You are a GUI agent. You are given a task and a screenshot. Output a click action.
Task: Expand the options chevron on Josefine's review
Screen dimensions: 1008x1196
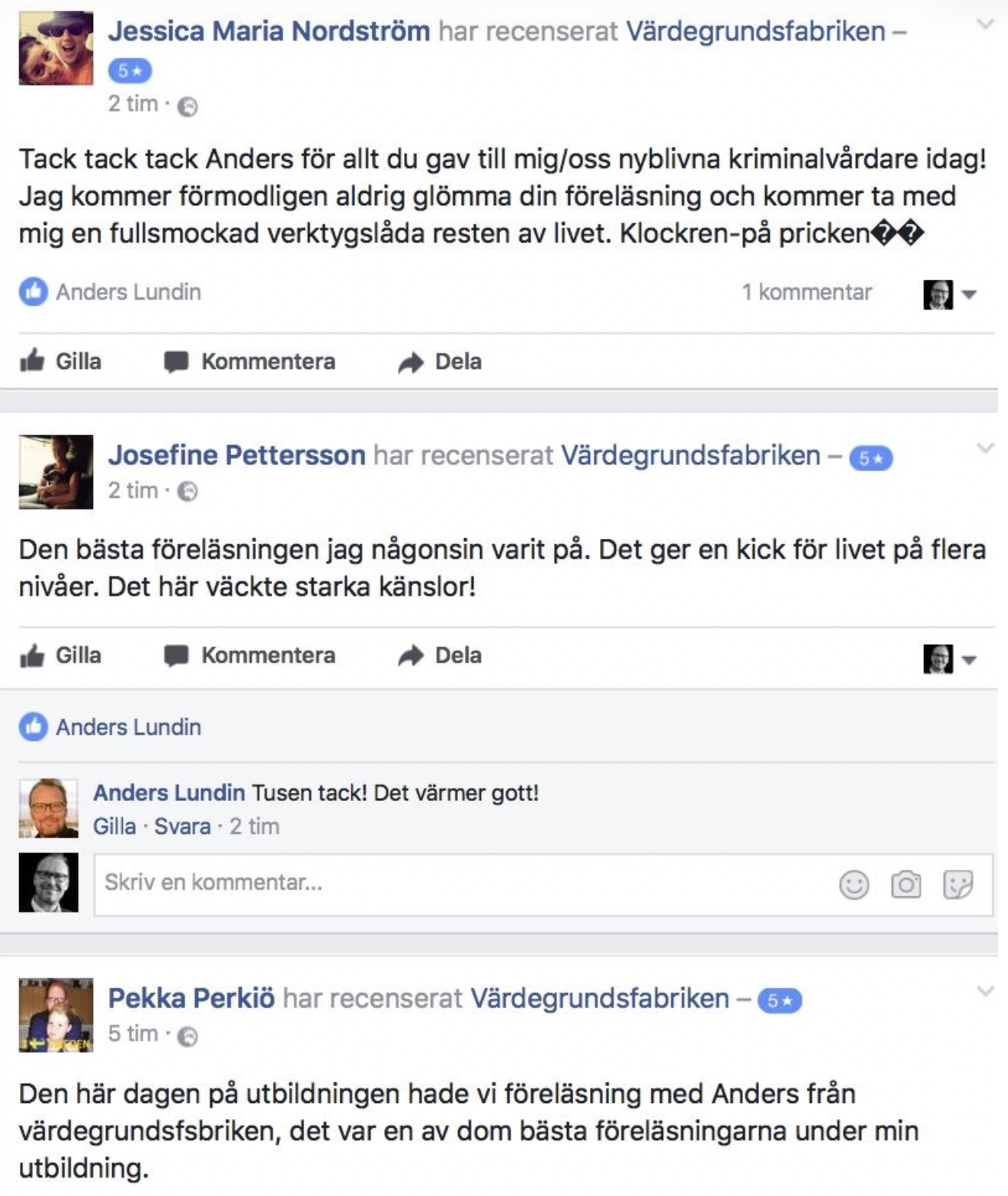pos(985,448)
